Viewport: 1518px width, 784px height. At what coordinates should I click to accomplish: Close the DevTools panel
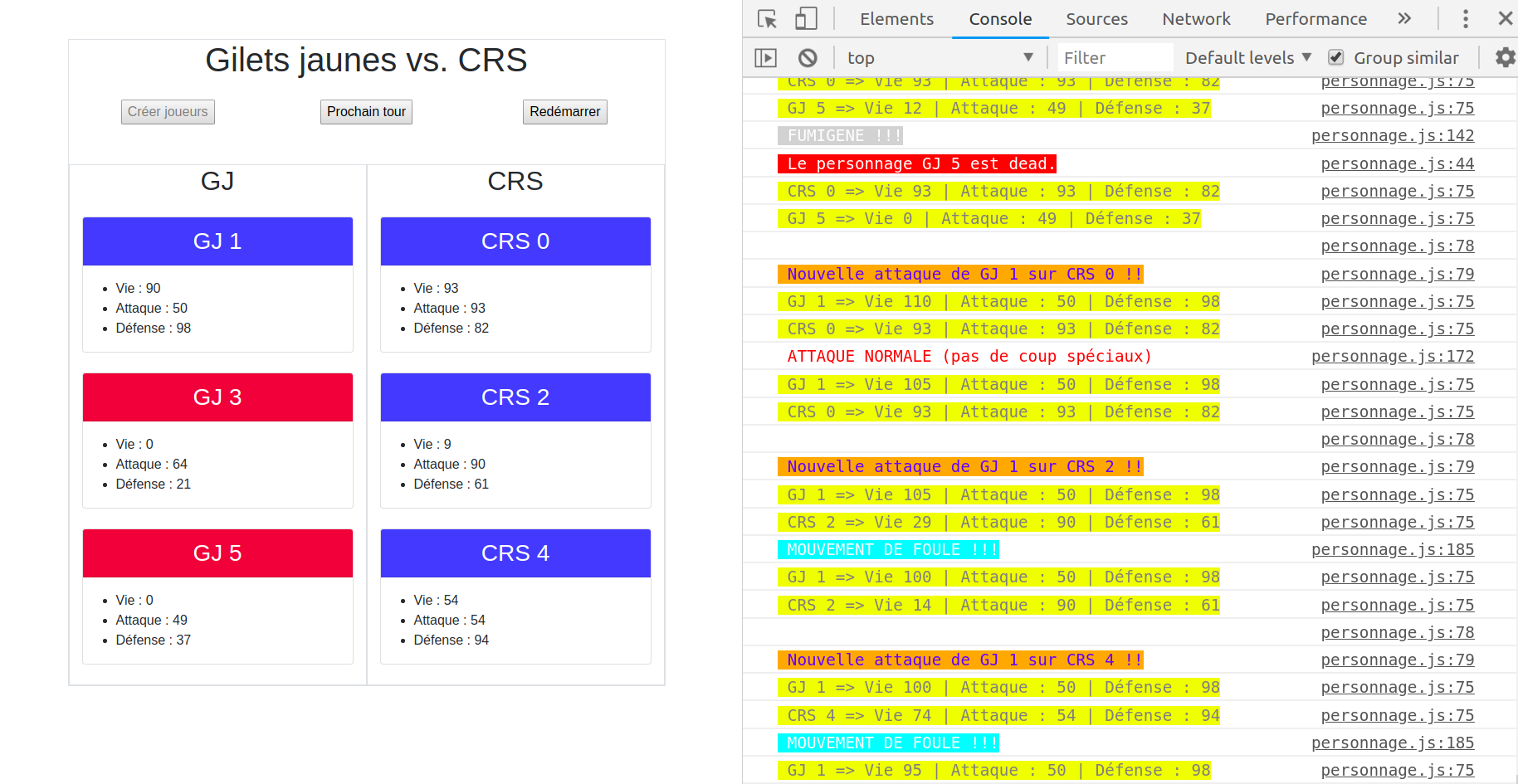pyautogui.click(x=1505, y=19)
